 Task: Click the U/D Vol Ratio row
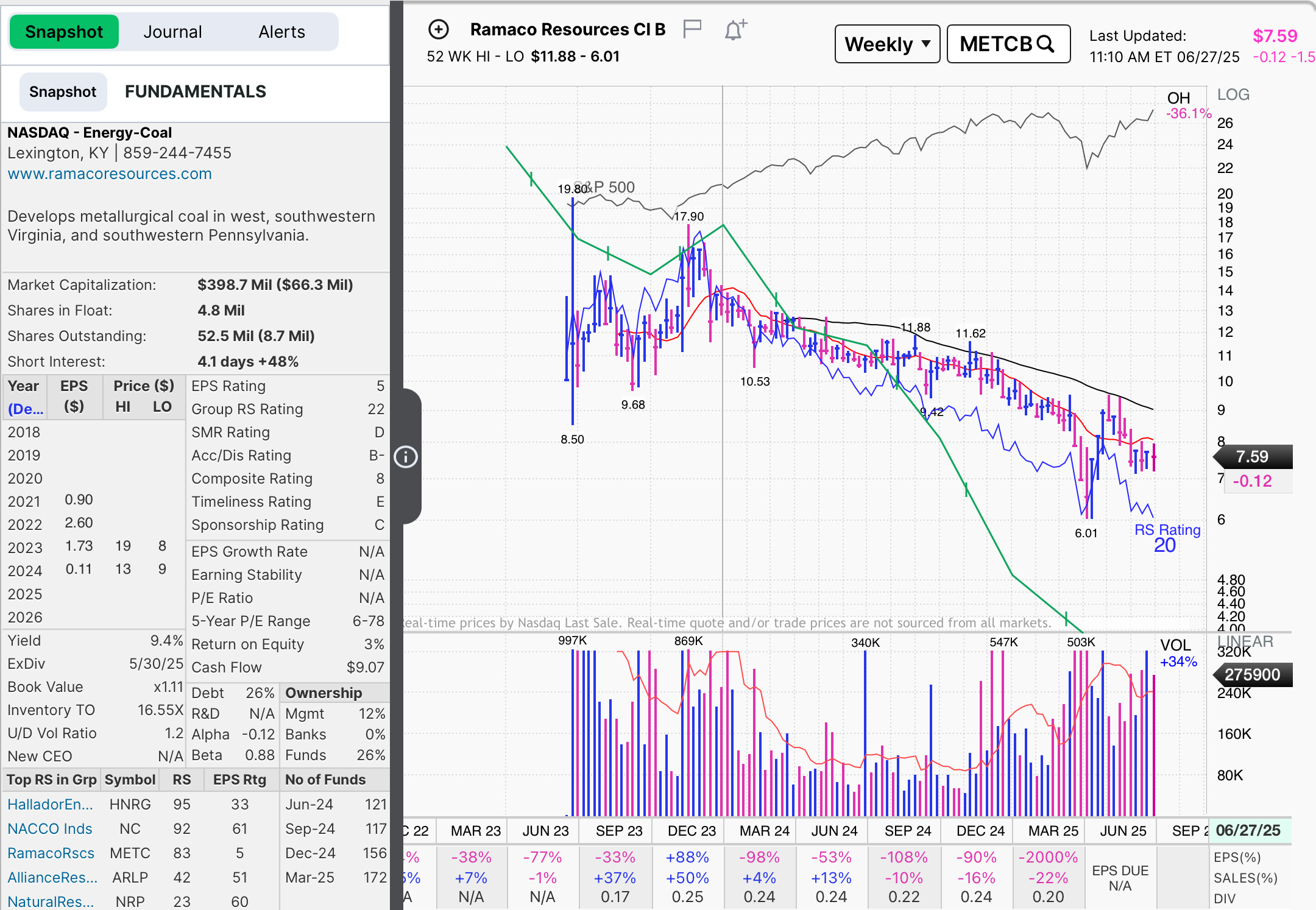coord(94,733)
